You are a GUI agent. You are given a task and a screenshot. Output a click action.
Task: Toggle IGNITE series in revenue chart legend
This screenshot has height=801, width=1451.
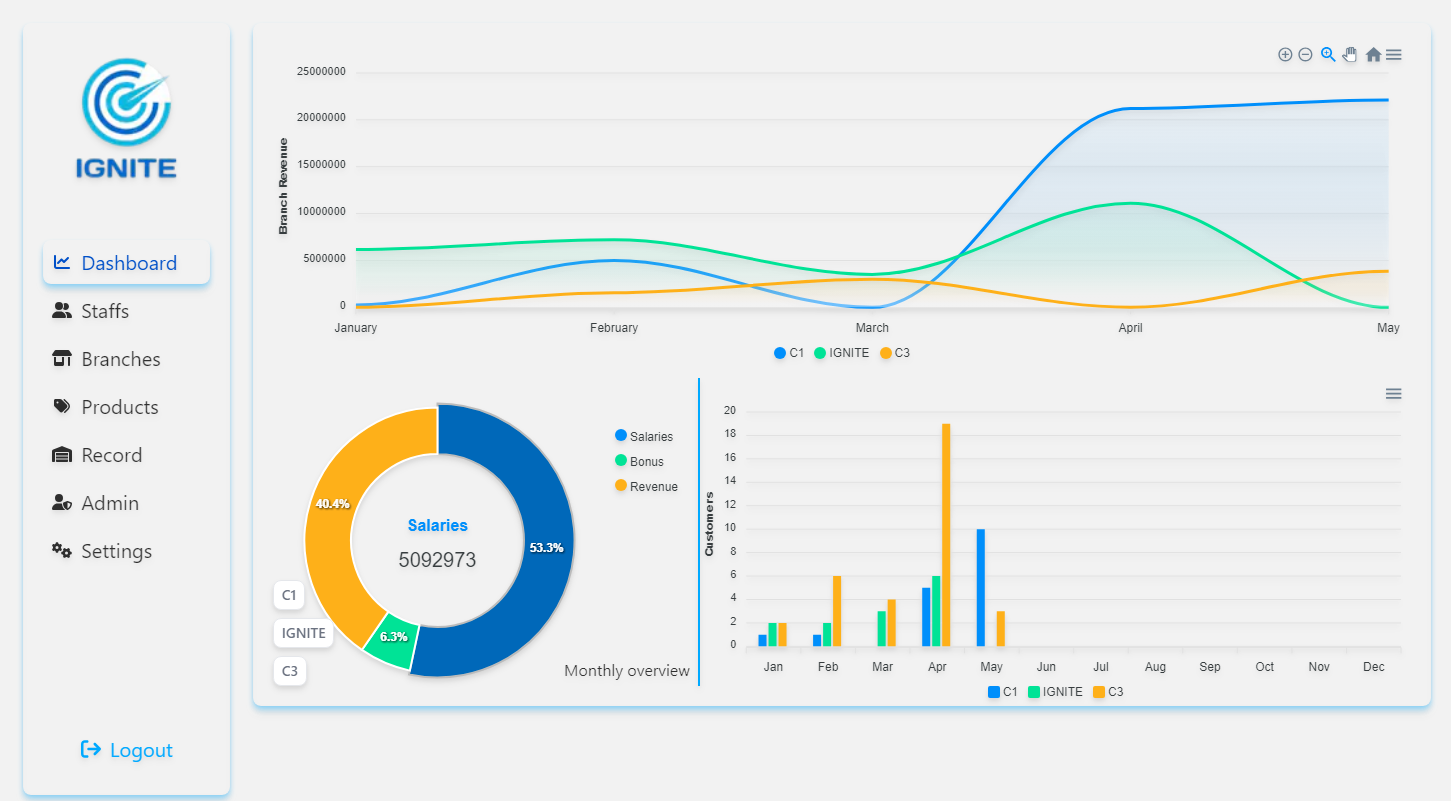tap(842, 353)
